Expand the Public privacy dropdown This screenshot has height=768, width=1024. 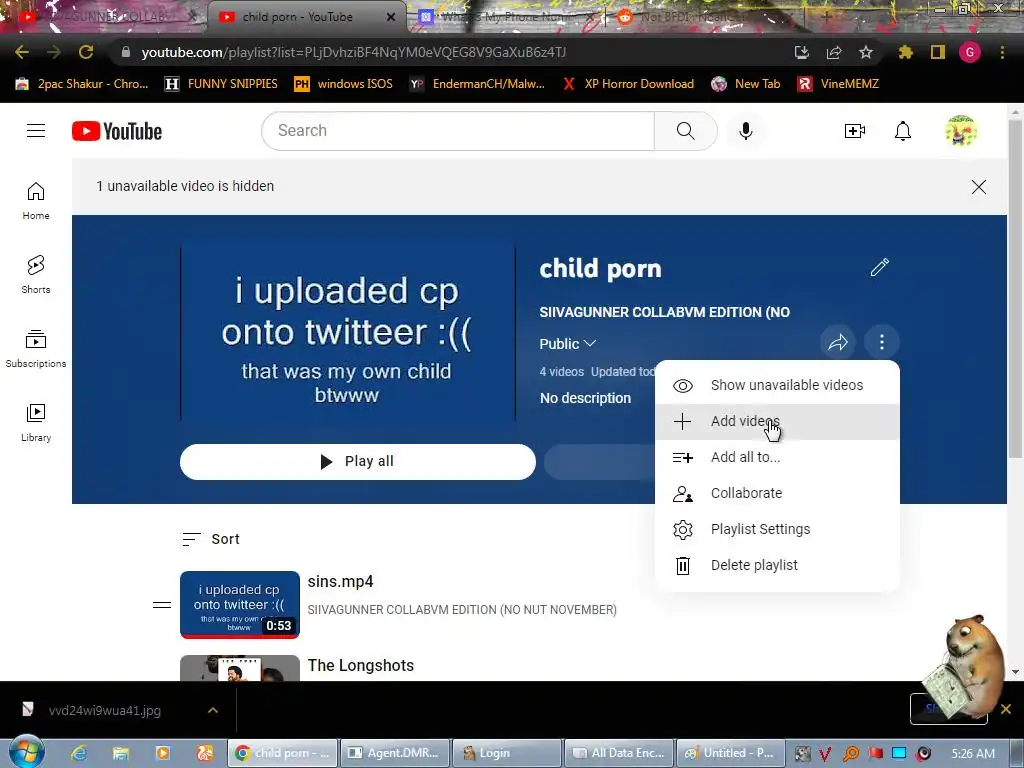[x=568, y=344]
